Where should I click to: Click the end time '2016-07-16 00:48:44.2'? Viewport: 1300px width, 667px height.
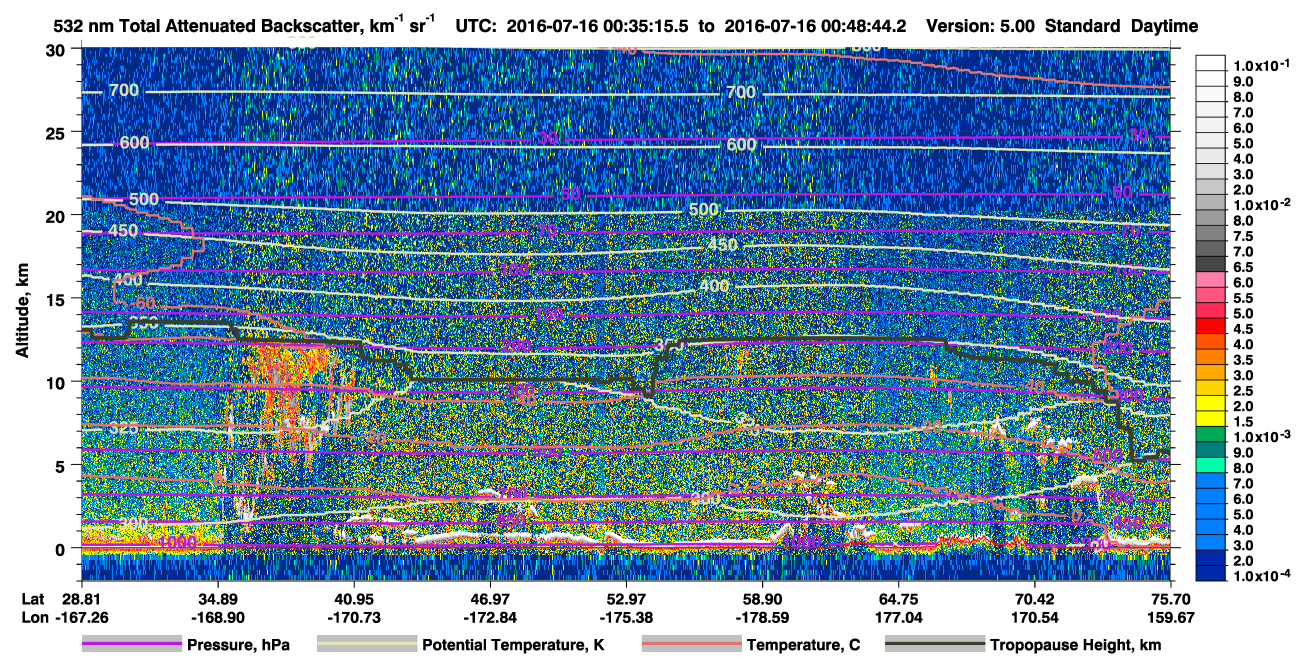(x=816, y=26)
